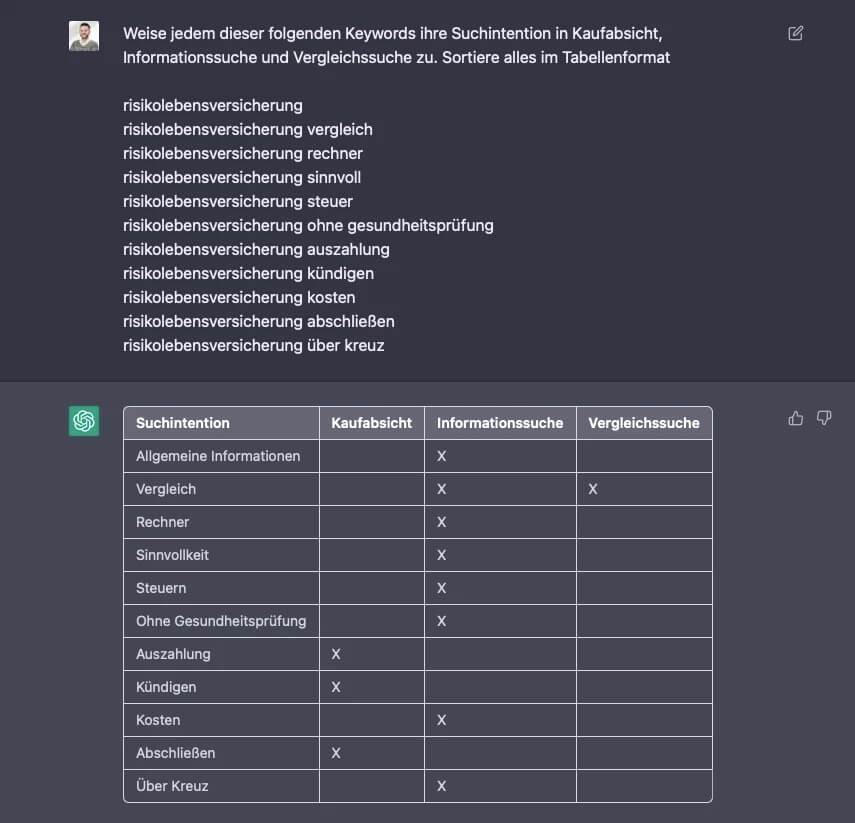Click the Über Kreuz row label

pyautogui.click(x=172, y=786)
